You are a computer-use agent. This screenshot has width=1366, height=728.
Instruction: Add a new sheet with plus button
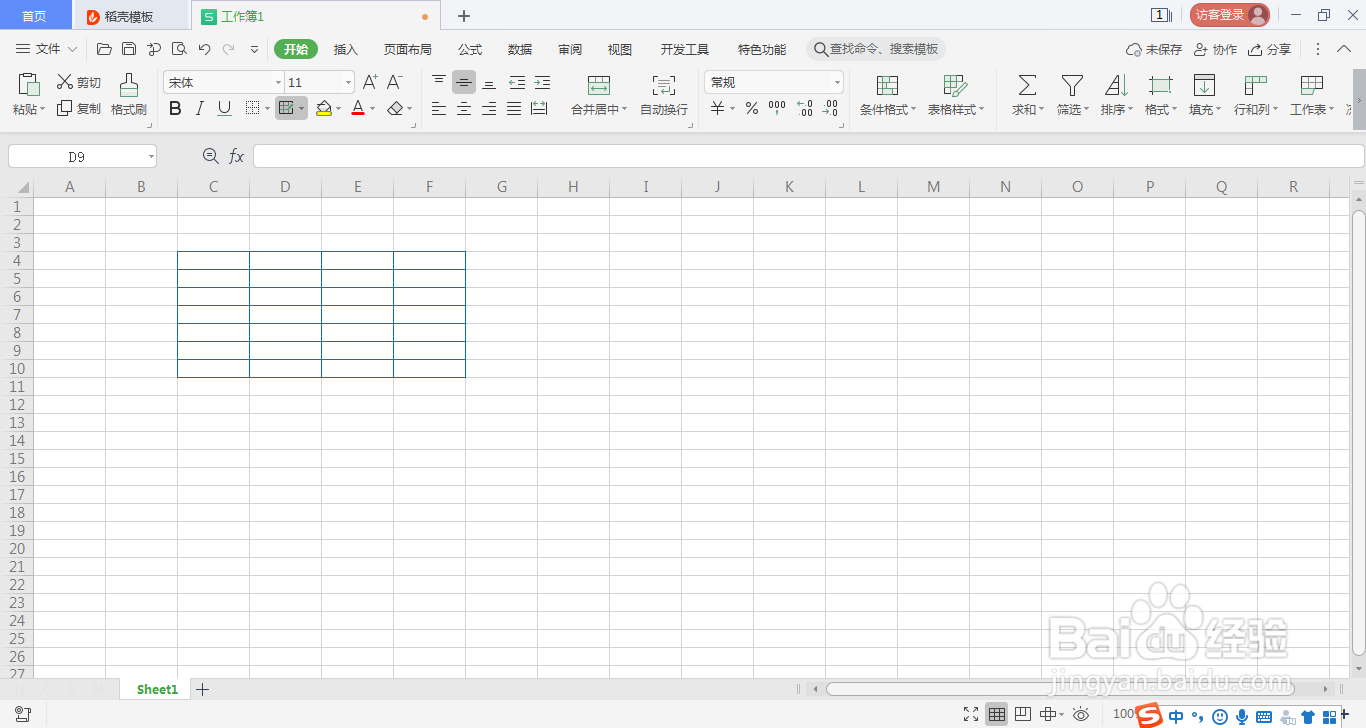[x=203, y=689]
